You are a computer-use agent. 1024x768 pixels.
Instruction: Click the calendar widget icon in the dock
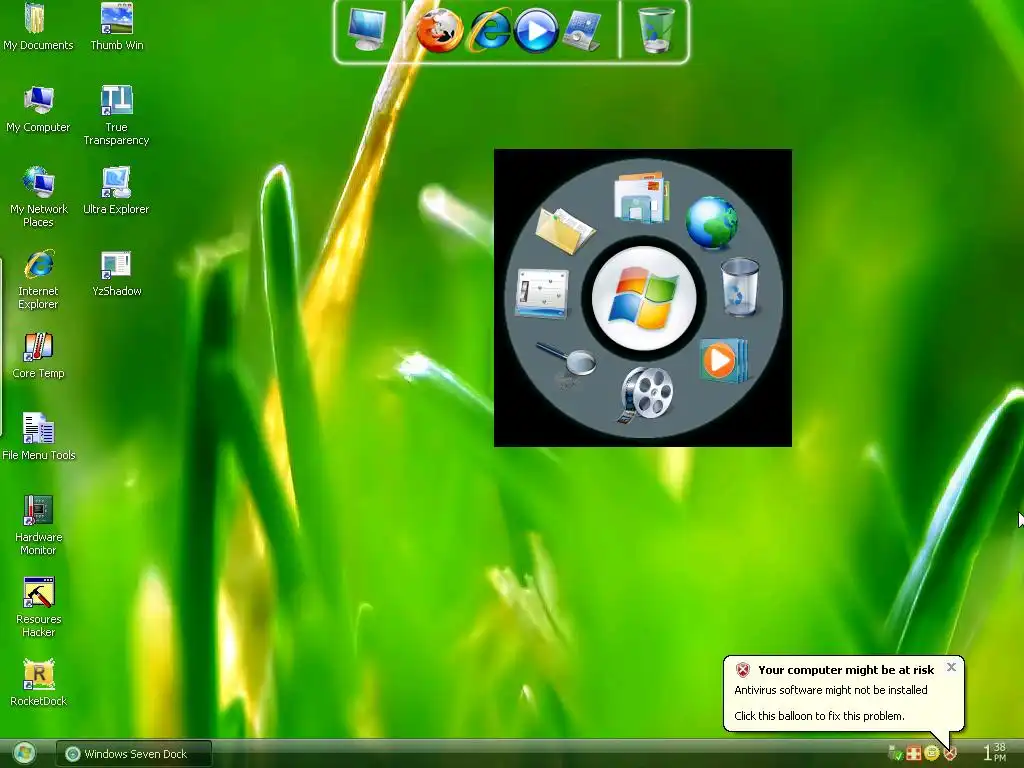[581, 30]
